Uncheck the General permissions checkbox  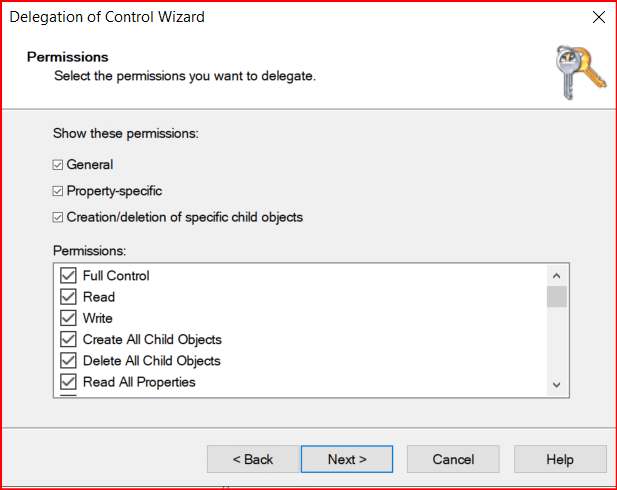pyautogui.click(x=58, y=165)
